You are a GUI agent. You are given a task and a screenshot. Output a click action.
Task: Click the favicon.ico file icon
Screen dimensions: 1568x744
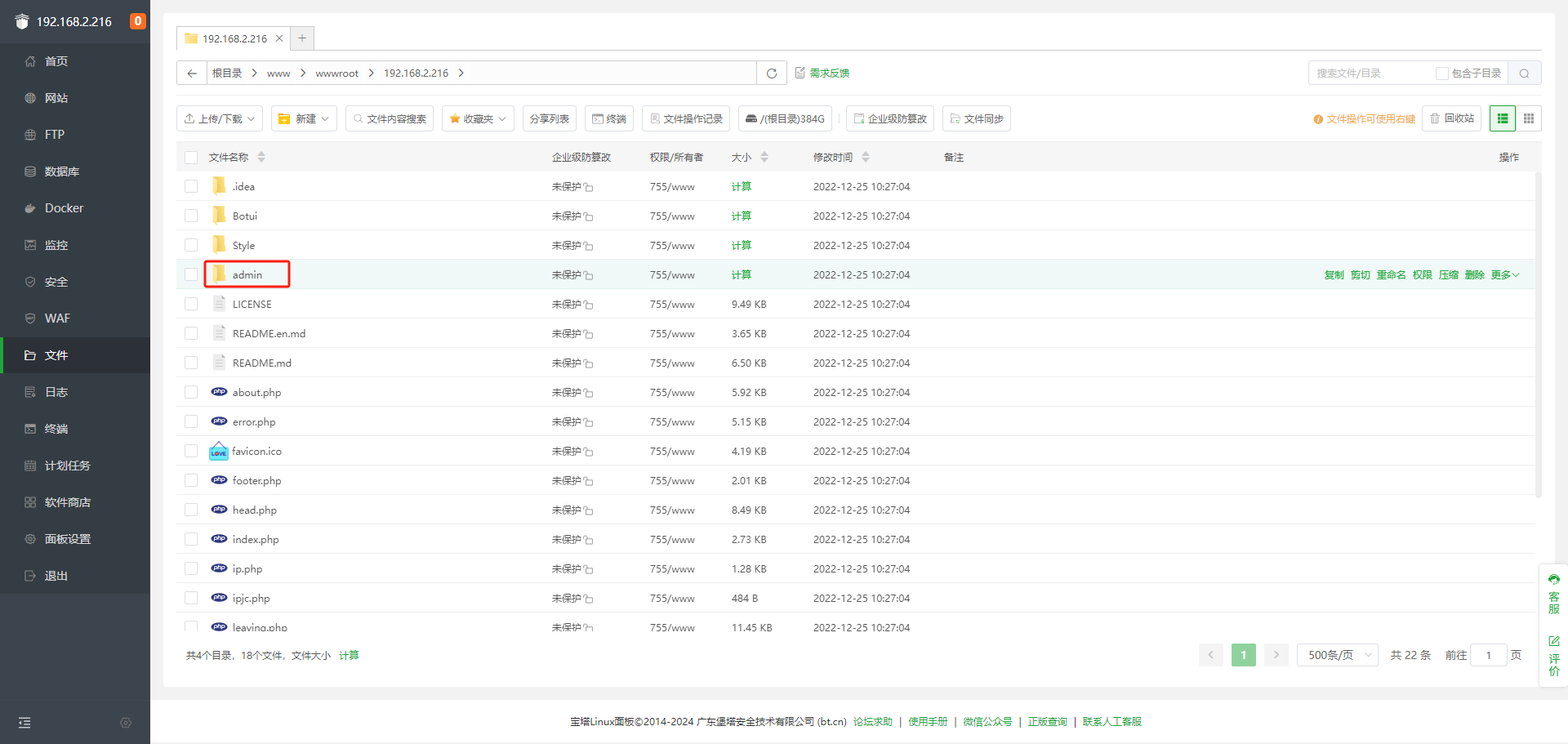[219, 451]
